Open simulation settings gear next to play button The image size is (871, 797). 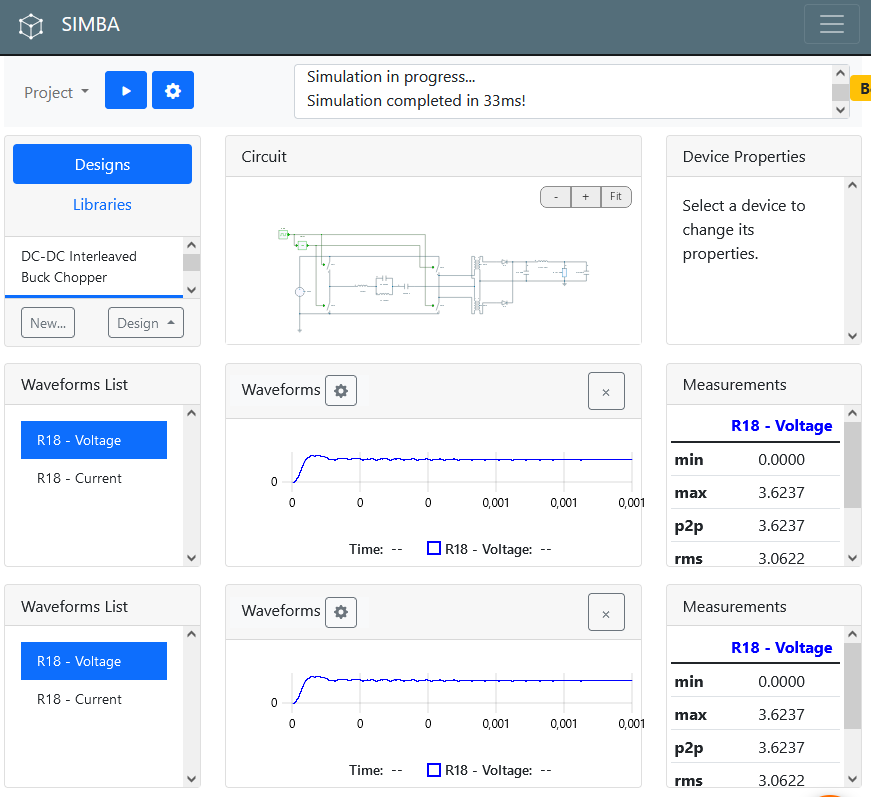click(173, 90)
